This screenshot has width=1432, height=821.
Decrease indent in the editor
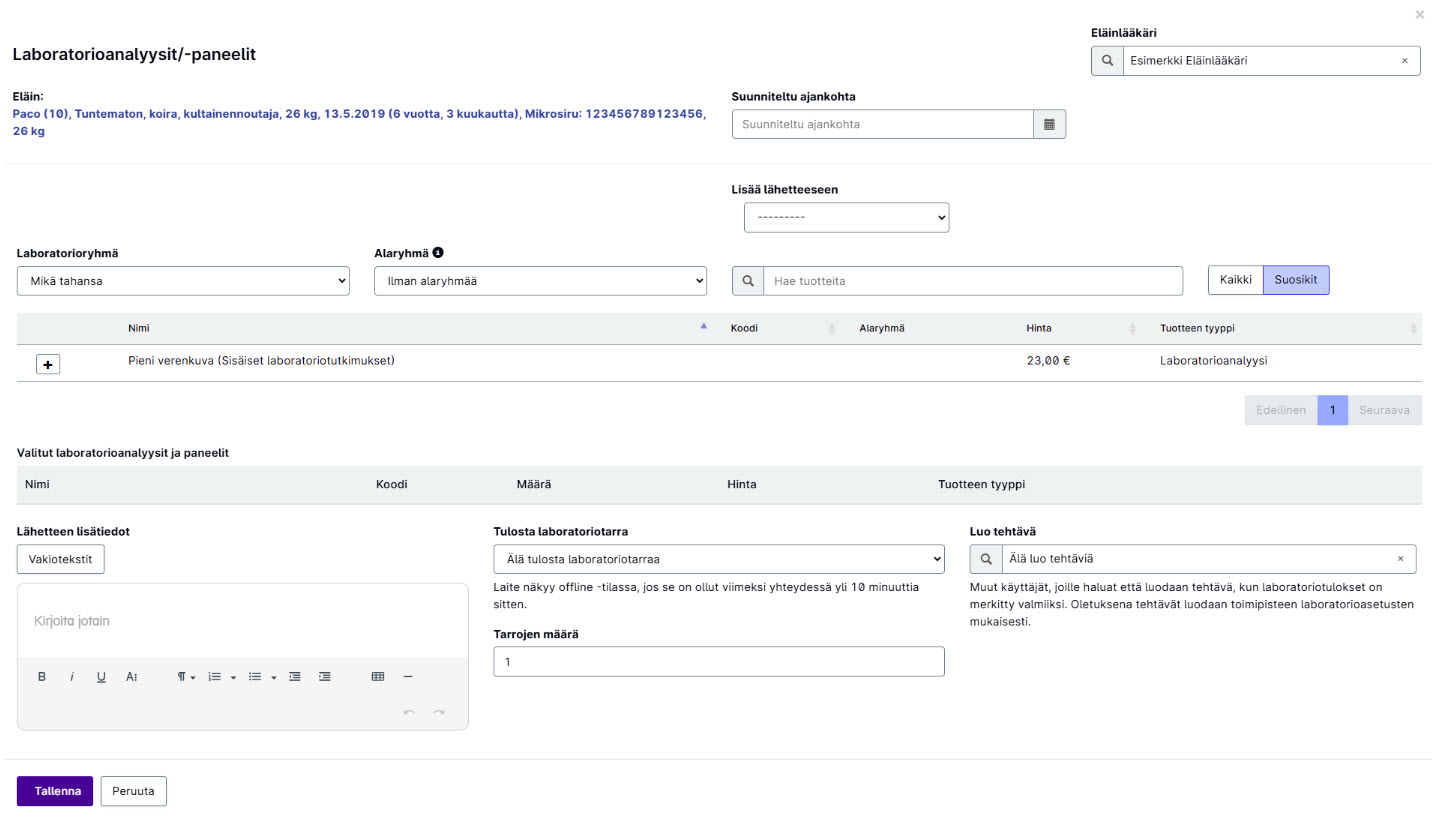pyautogui.click(x=294, y=677)
